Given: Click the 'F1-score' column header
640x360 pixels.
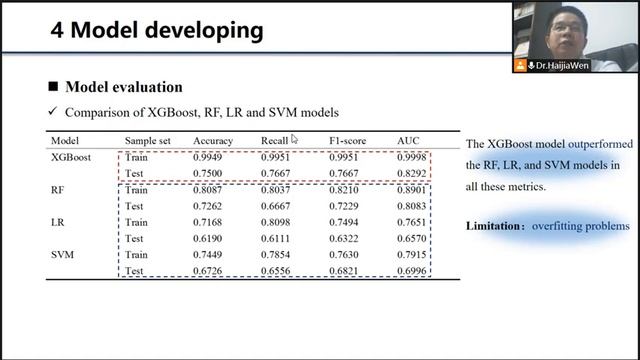Looking at the screenshot, I should [x=347, y=141].
